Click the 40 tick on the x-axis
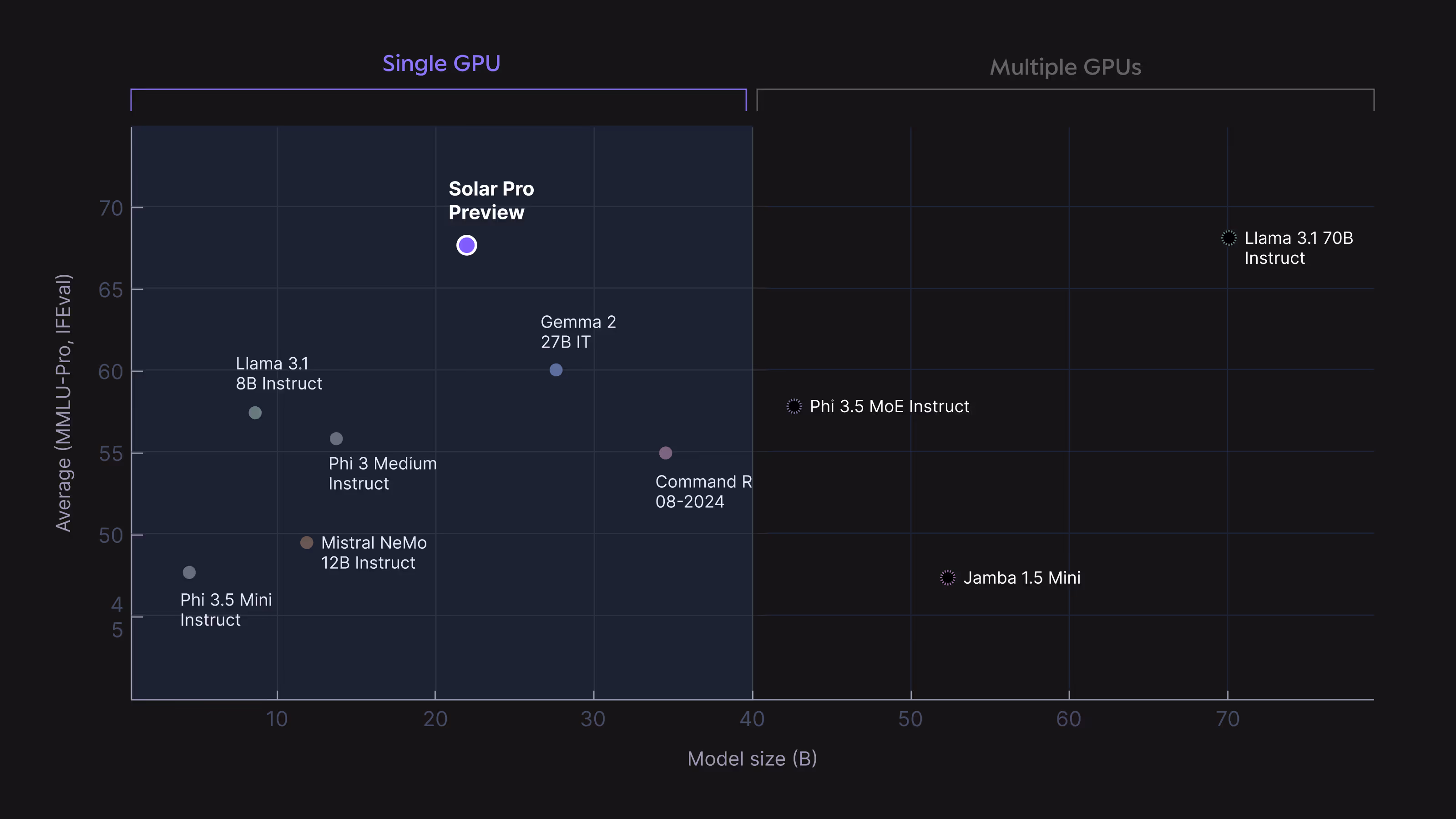 tap(752, 719)
